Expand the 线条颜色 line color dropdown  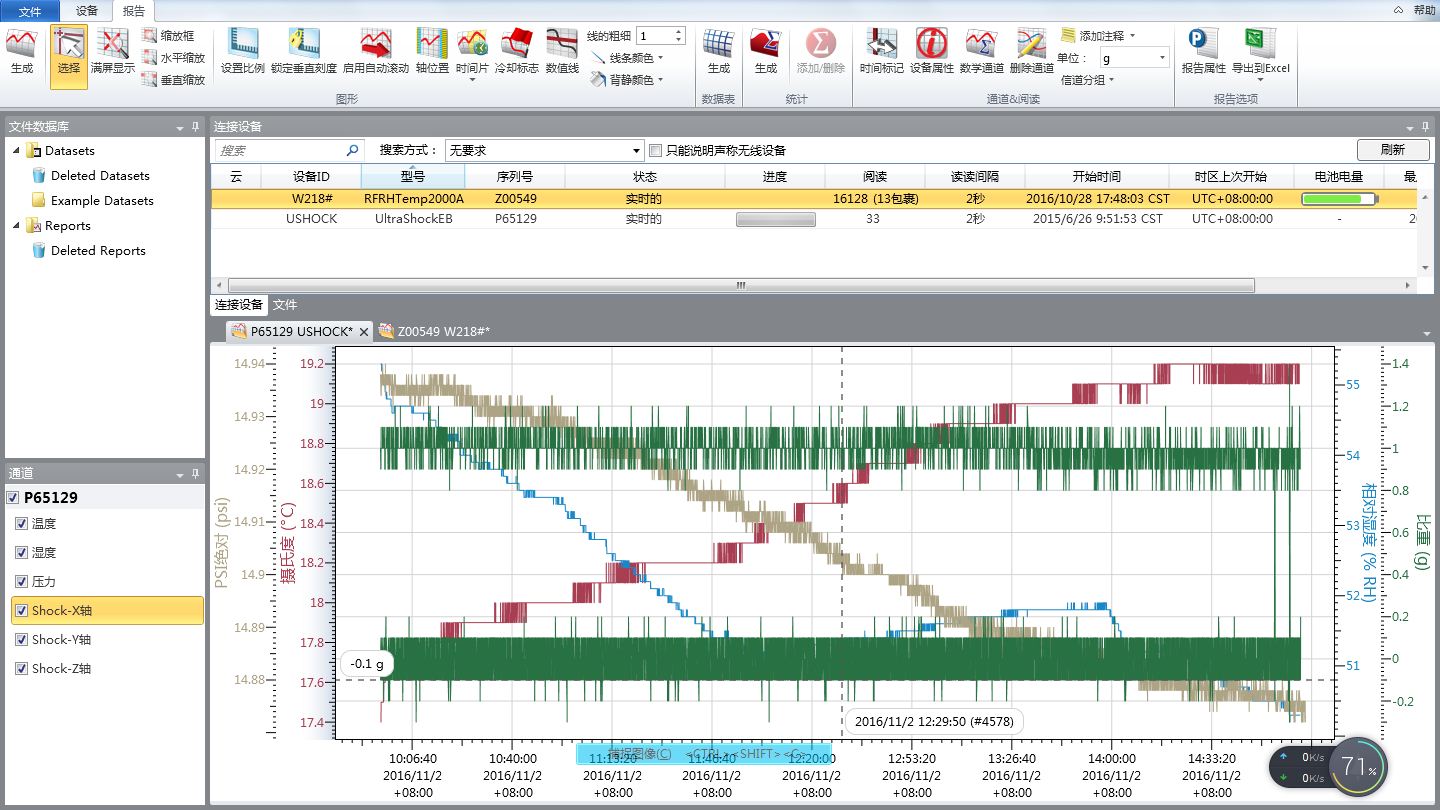coord(661,58)
